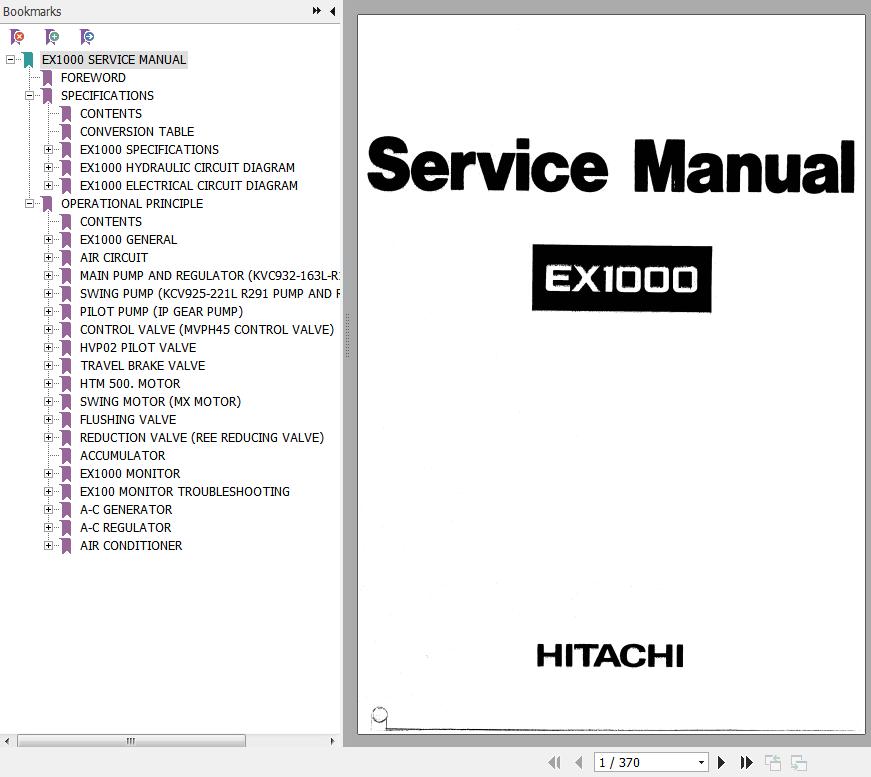Click teal bookmark icon of root manual

(28, 59)
